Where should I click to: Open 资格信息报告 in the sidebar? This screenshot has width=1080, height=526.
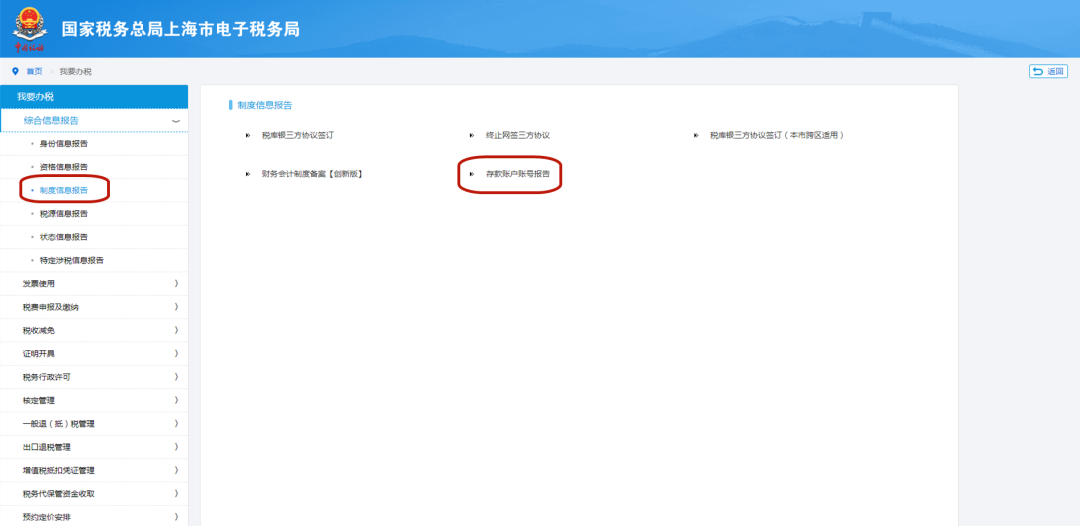pyautogui.click(x=63, y=167)
